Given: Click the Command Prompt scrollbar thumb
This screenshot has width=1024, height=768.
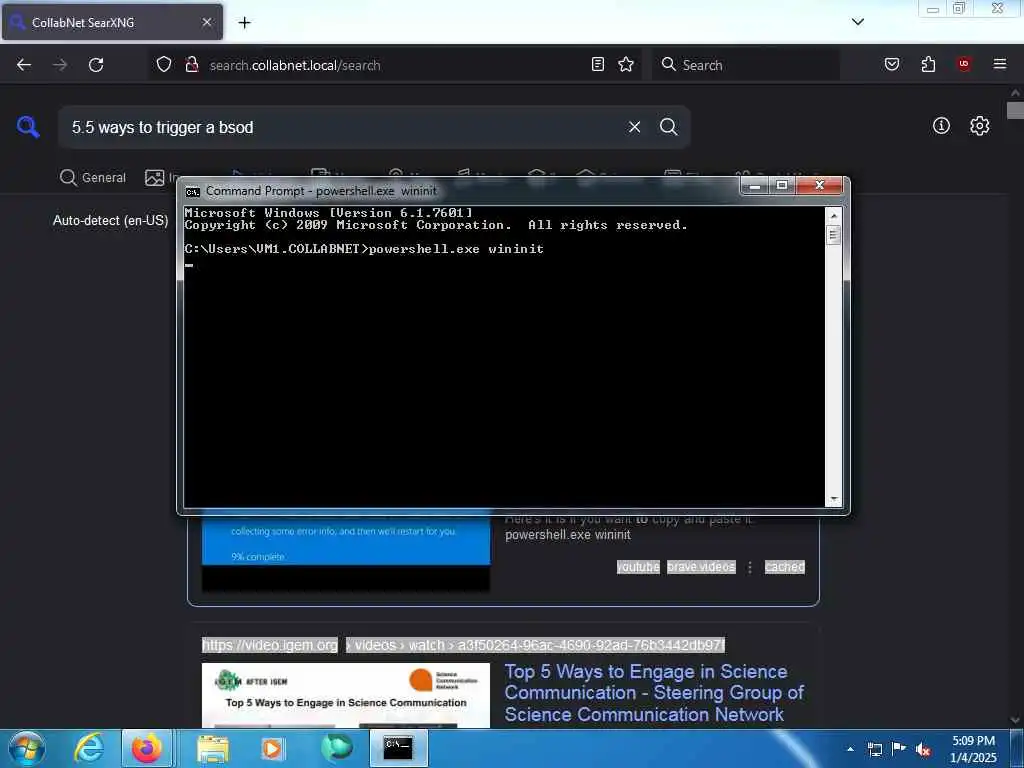Looking at the screenshot, I should (833, 235).
